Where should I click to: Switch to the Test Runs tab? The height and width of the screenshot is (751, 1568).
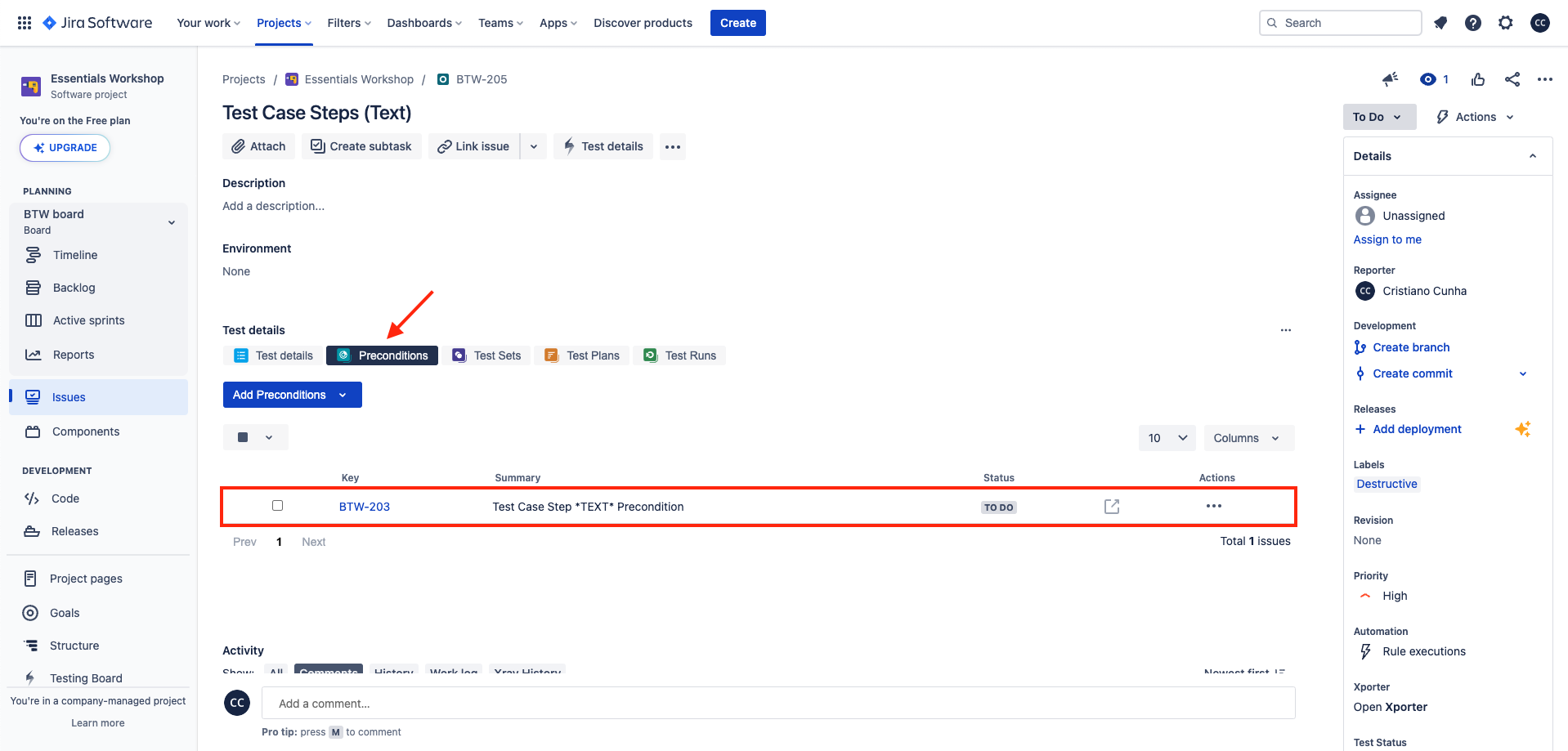(x=679, y=355)
